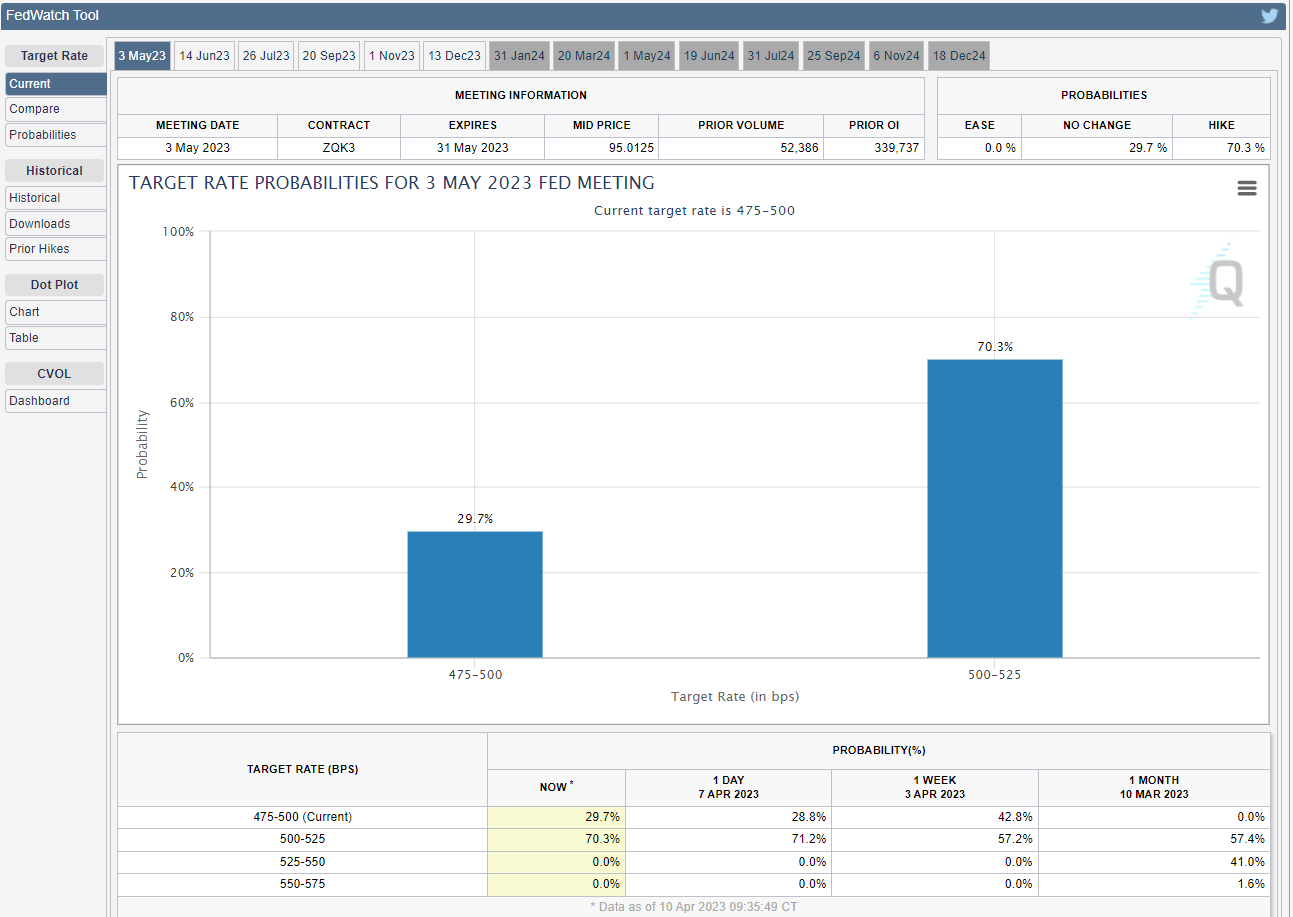Open the 19 Jun24 meeting tab
This screenshot has height=917, width=1293.
click(709, 56)
